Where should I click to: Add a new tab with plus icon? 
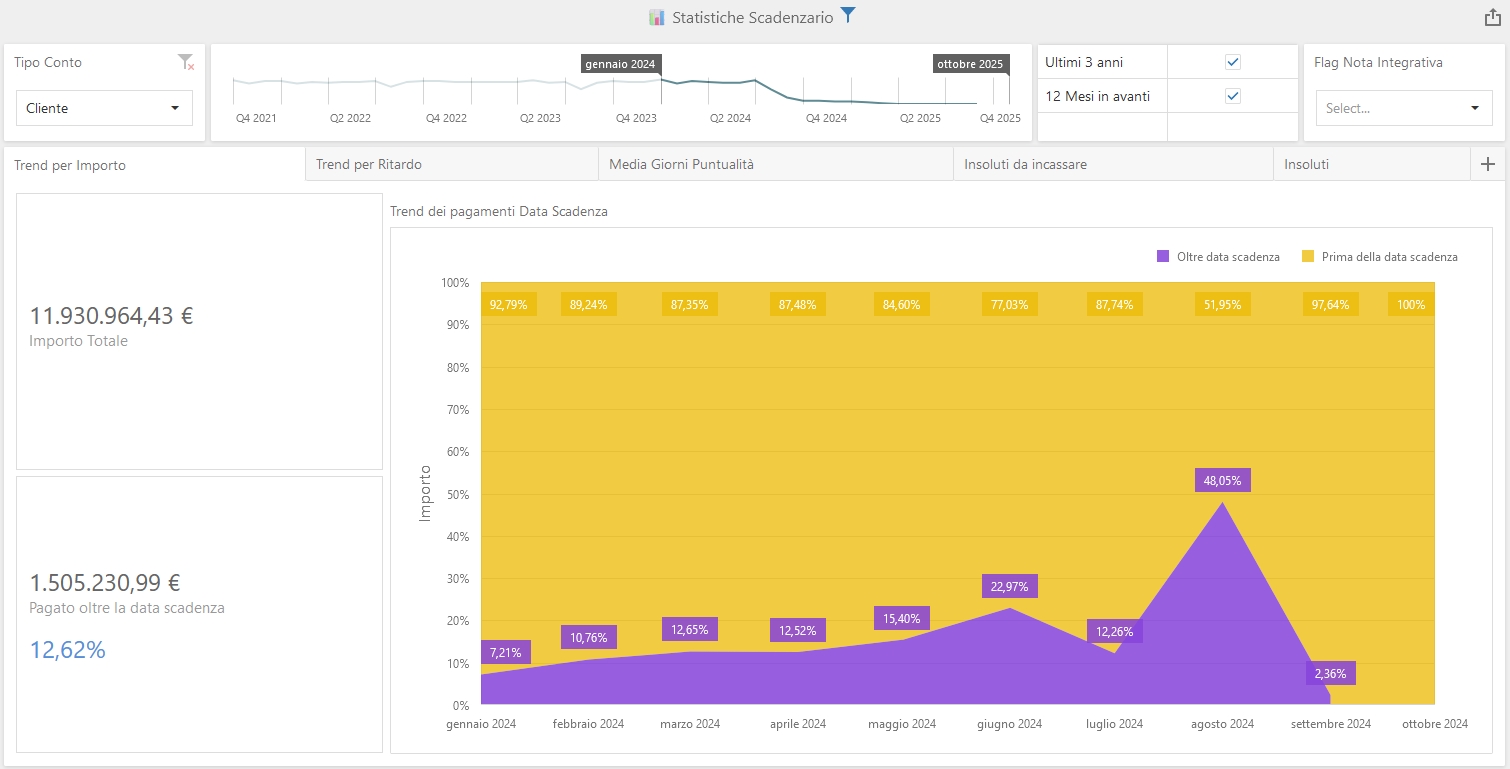pos(1487,165)
